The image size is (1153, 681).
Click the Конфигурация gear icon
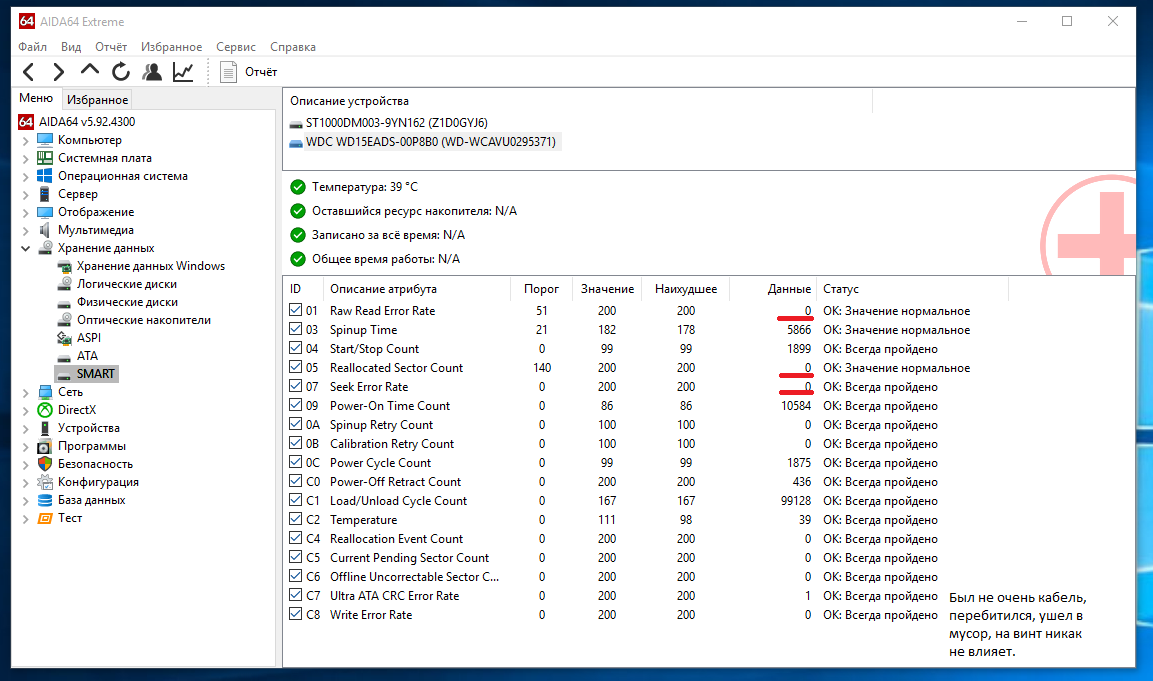pos(45,482)
